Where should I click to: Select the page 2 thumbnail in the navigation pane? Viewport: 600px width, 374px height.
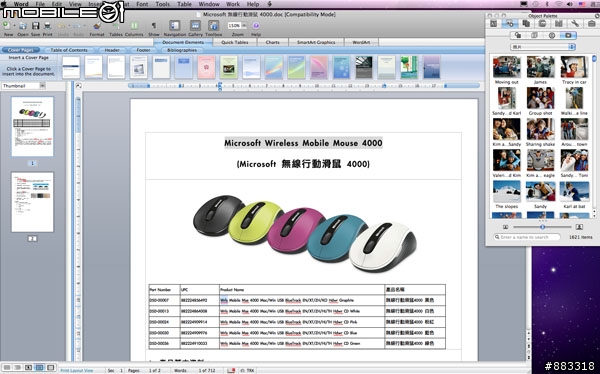tap(32, 202)
